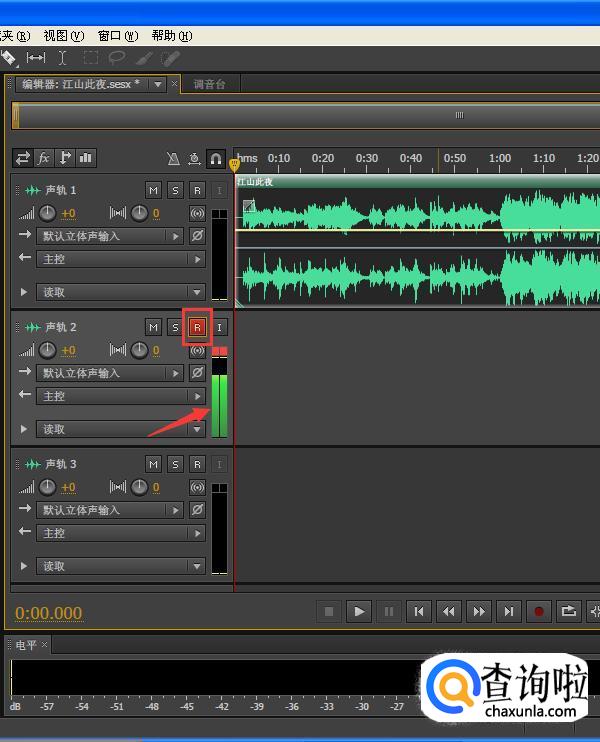Show the track effects (fx) section
The width and height of the screenshot is (600, 742).
[44, 158]
